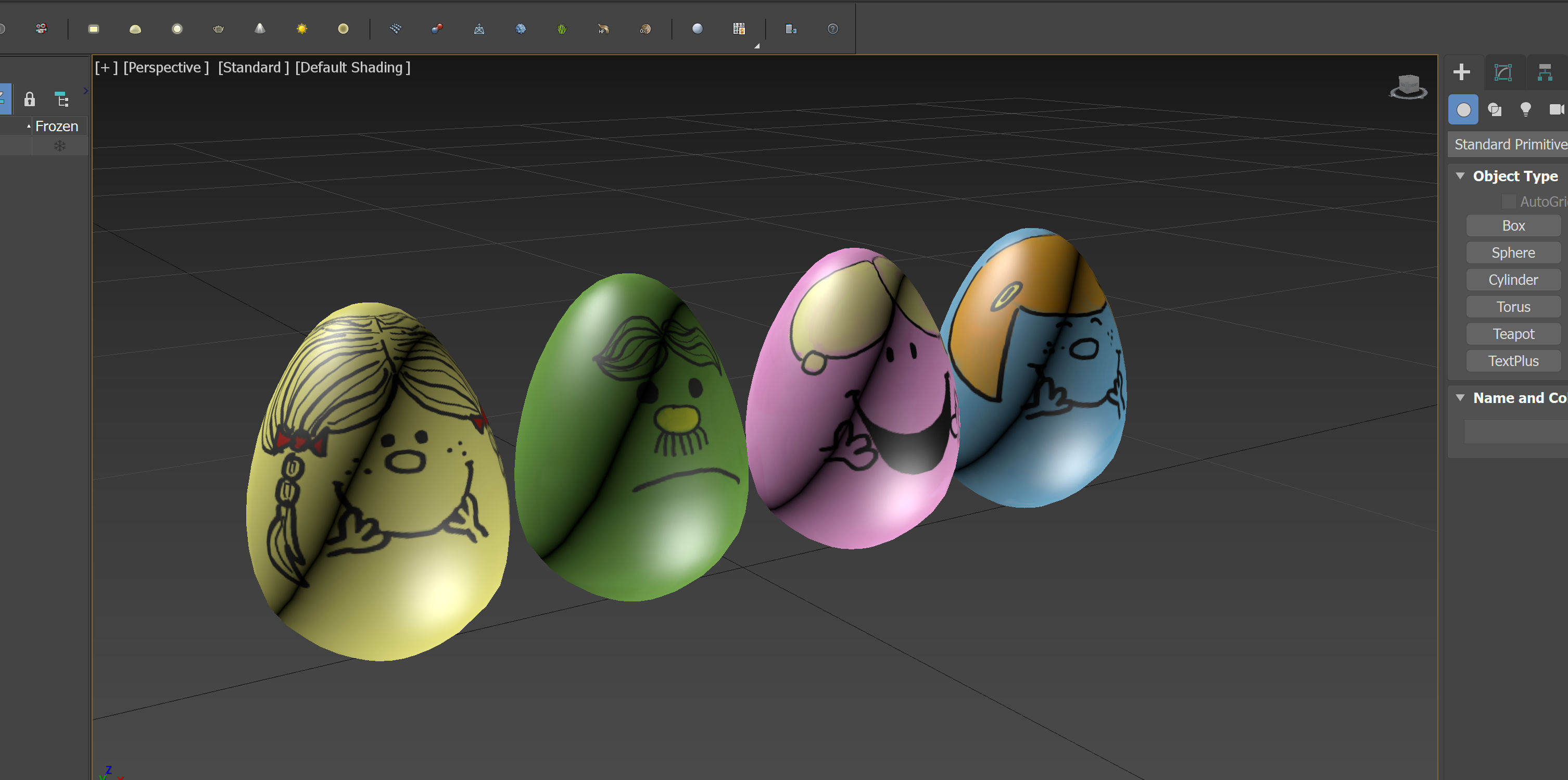Viewport: 1568px width, 780px height.
Task: Click the Teapot primitive button
Action: [x=1513, y=334]
